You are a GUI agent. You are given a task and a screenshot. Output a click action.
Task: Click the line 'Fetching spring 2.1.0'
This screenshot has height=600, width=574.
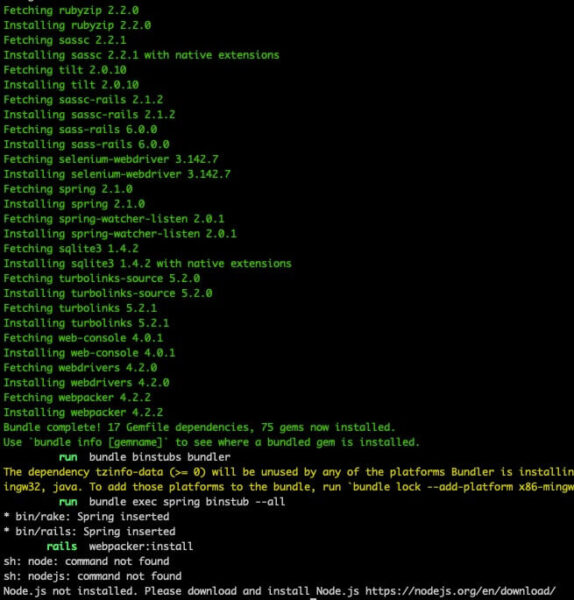68,189
